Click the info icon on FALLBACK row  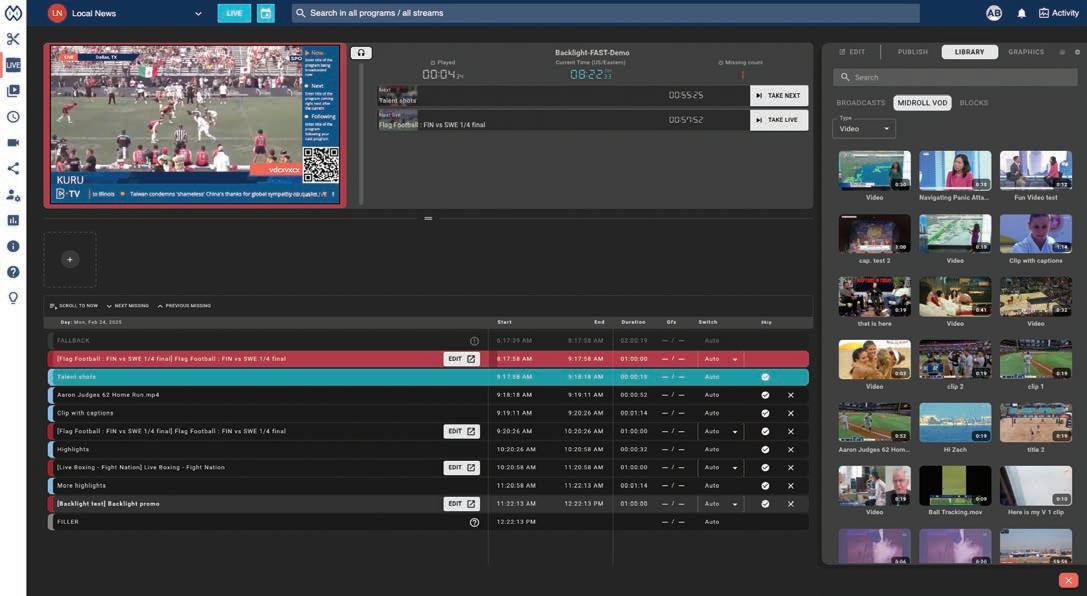[x=474, y=341]
